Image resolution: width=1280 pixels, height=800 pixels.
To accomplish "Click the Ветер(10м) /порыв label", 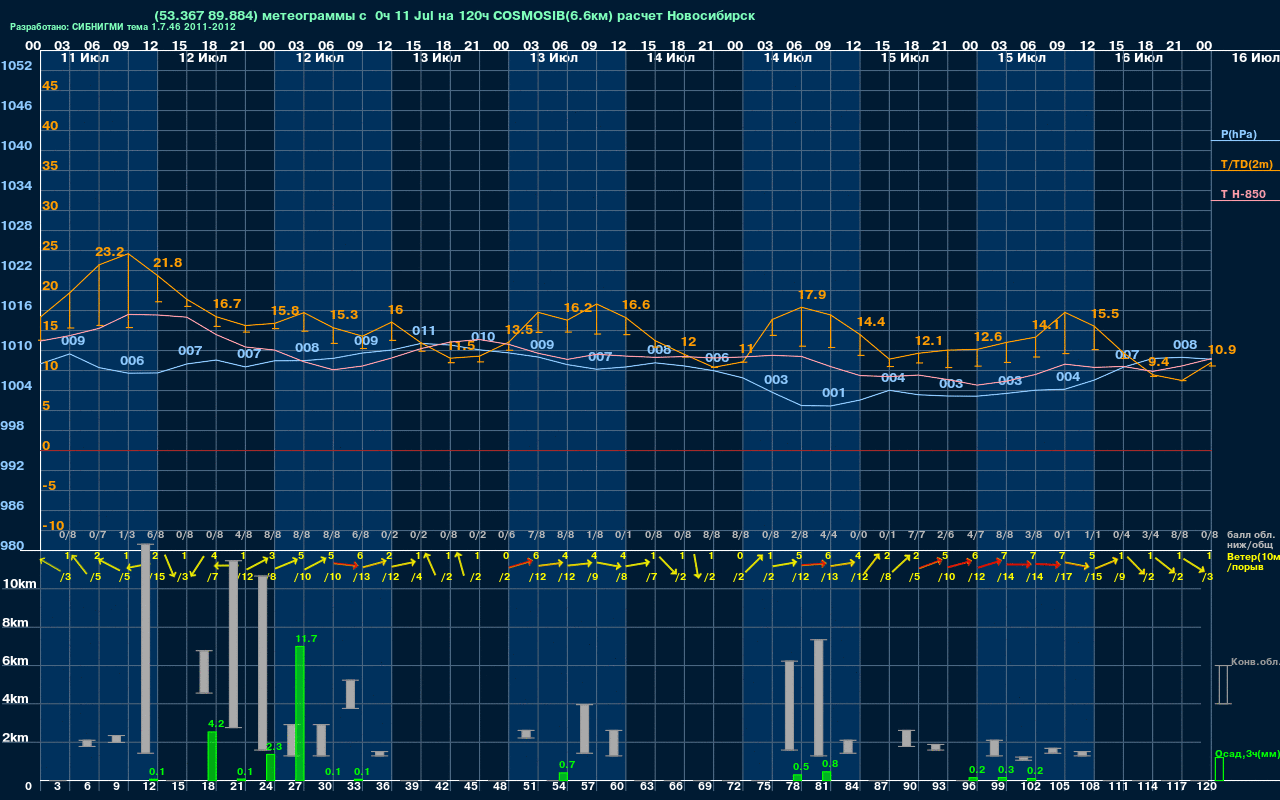I will pos(1252,561).
